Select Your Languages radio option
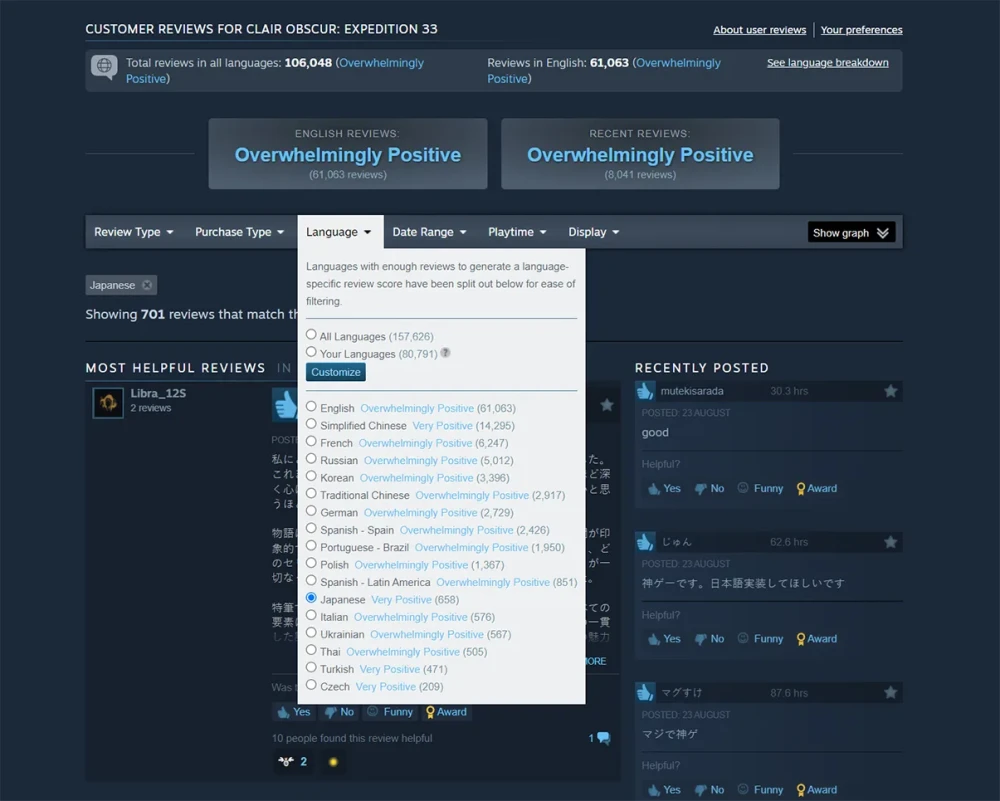 tap(311, 351)
